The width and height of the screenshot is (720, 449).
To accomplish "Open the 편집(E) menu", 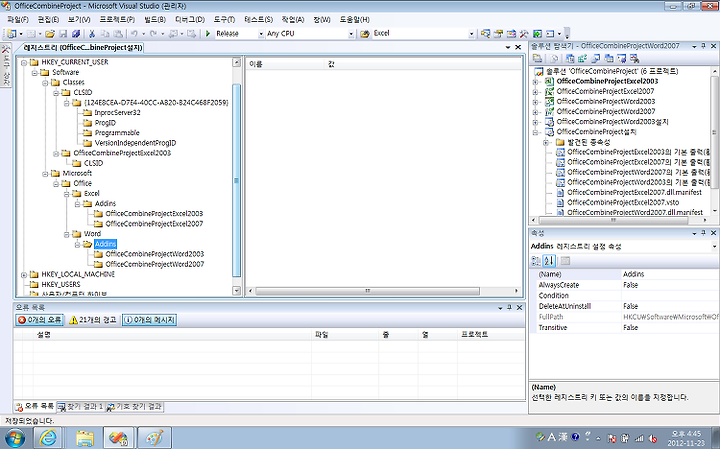I will (48, 20).
